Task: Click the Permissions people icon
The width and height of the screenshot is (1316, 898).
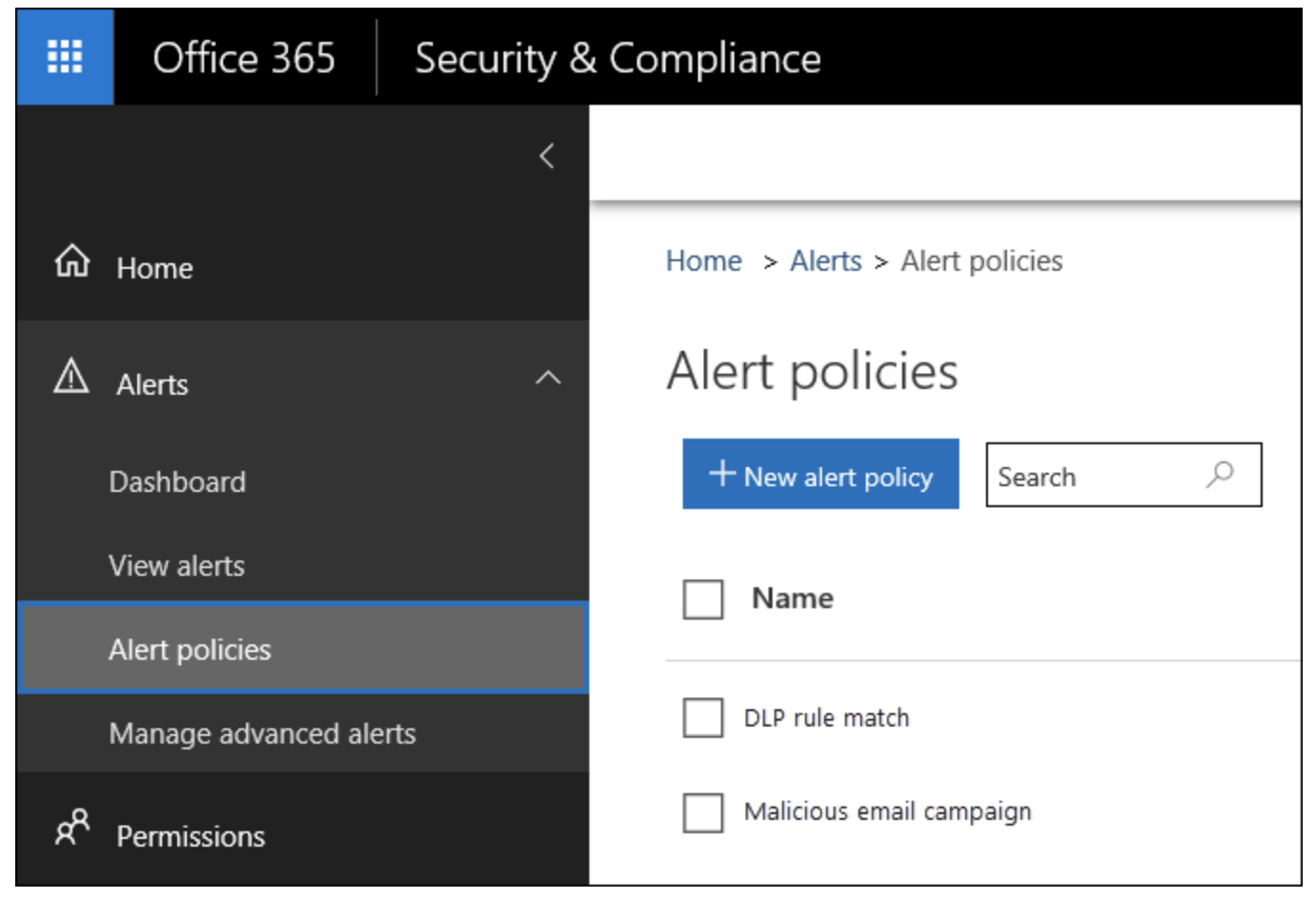Action: [72, 827]
